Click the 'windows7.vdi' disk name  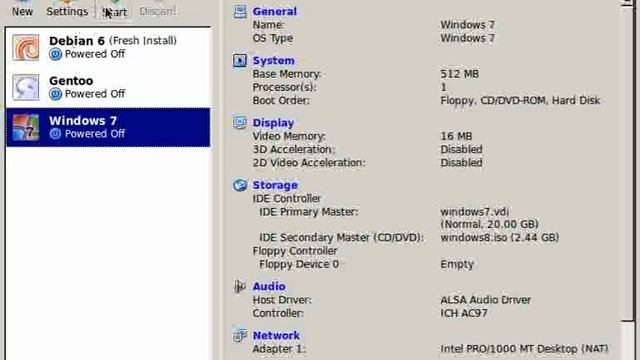point(474,212)
